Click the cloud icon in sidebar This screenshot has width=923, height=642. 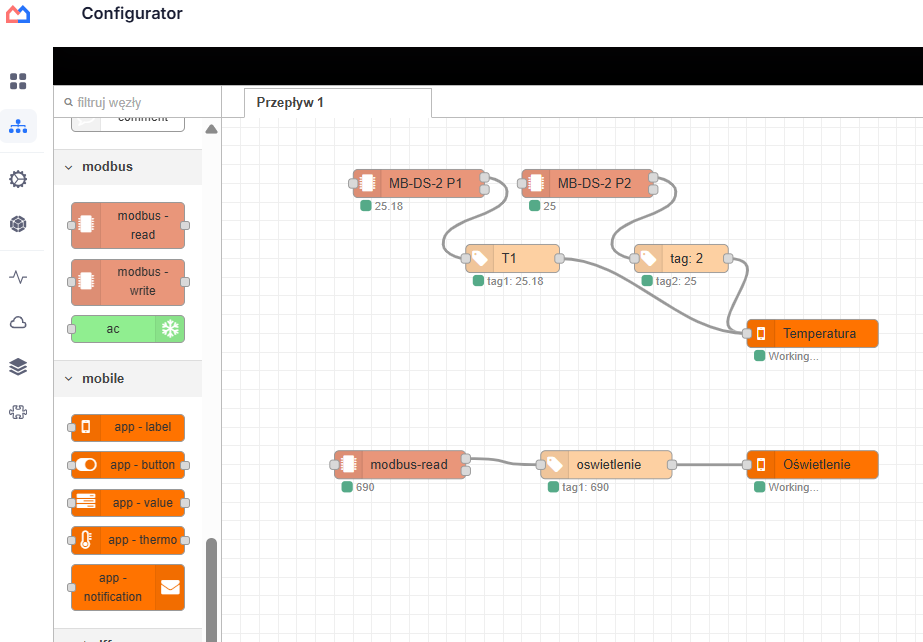point(18,322)
